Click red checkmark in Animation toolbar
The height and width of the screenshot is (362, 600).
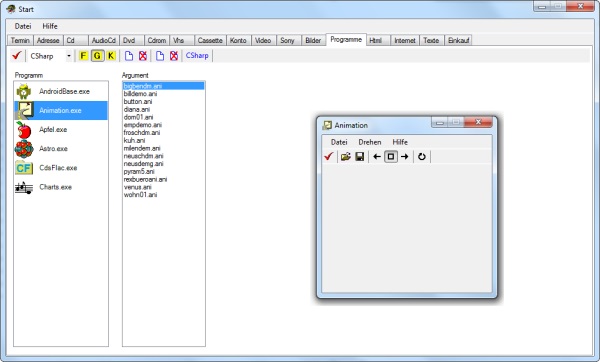(329, 157)
